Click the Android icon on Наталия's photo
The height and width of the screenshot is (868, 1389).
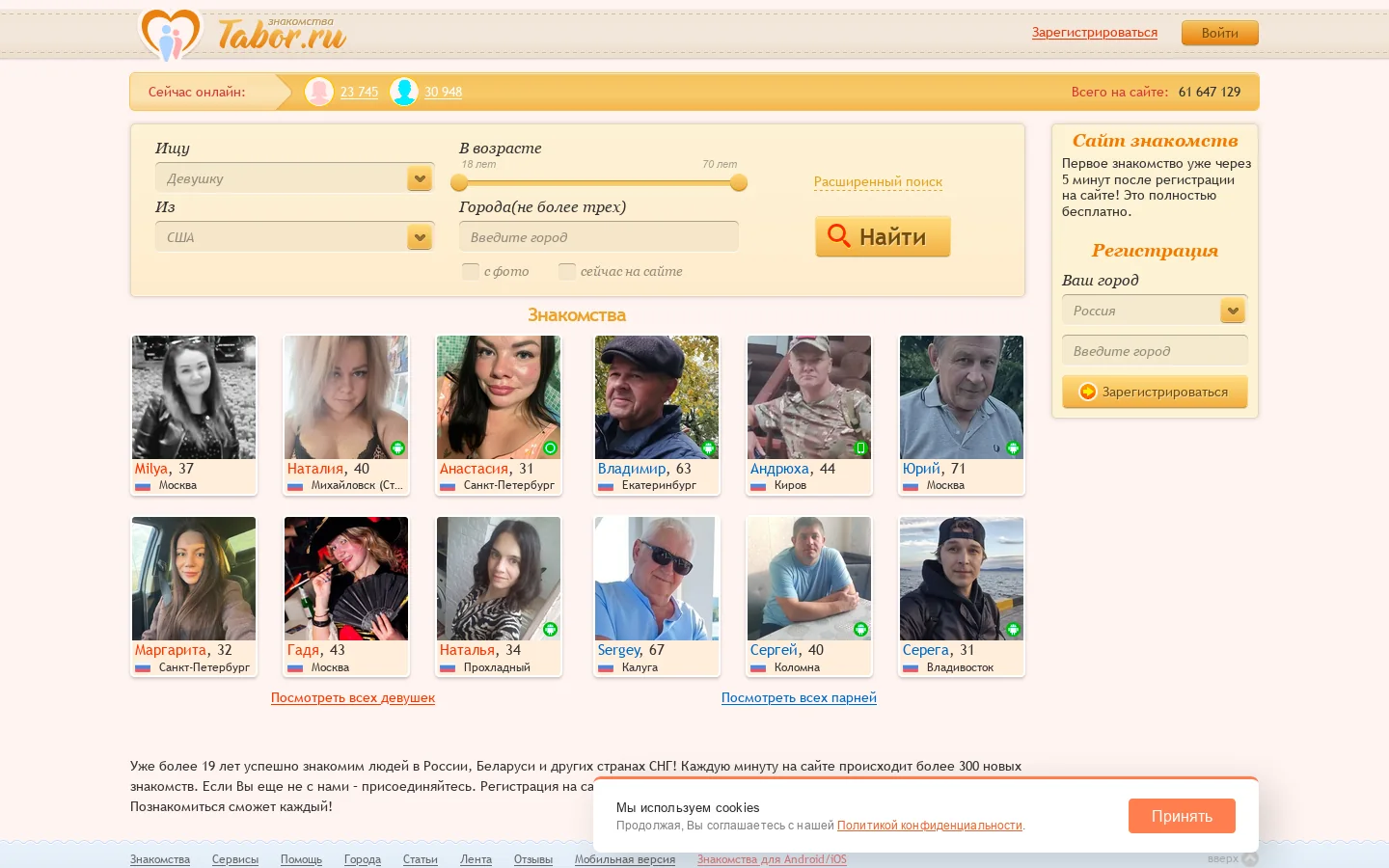click(x=397, y=448)
